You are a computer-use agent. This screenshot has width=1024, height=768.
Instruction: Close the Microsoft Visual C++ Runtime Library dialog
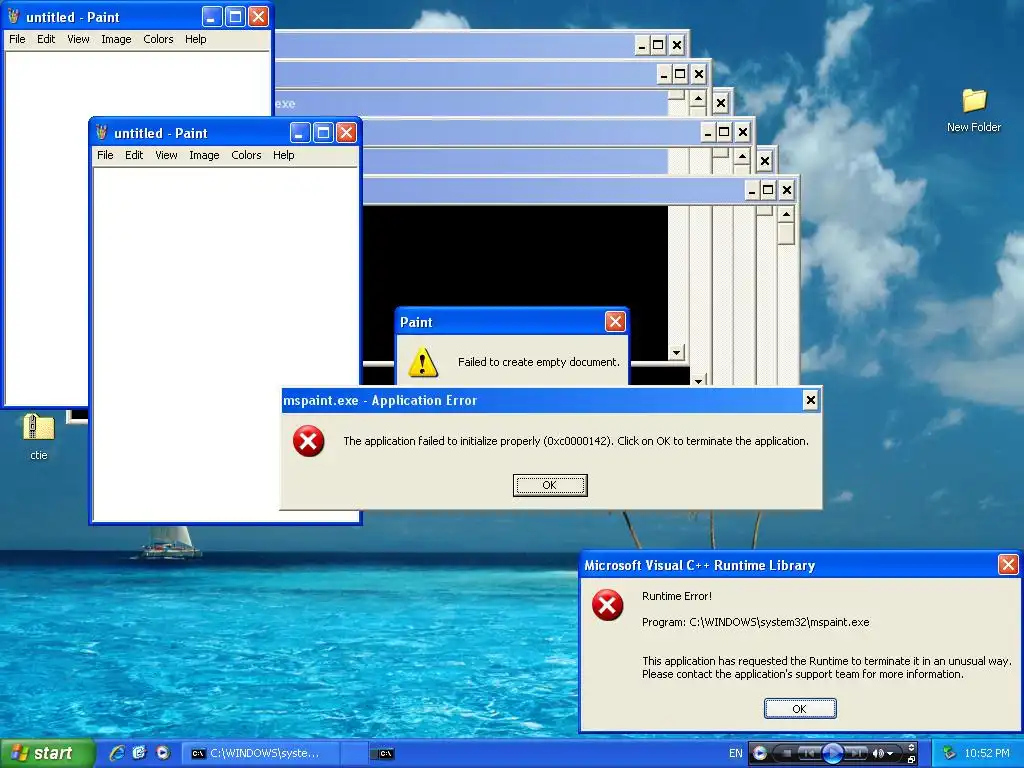click(1008, 564)
